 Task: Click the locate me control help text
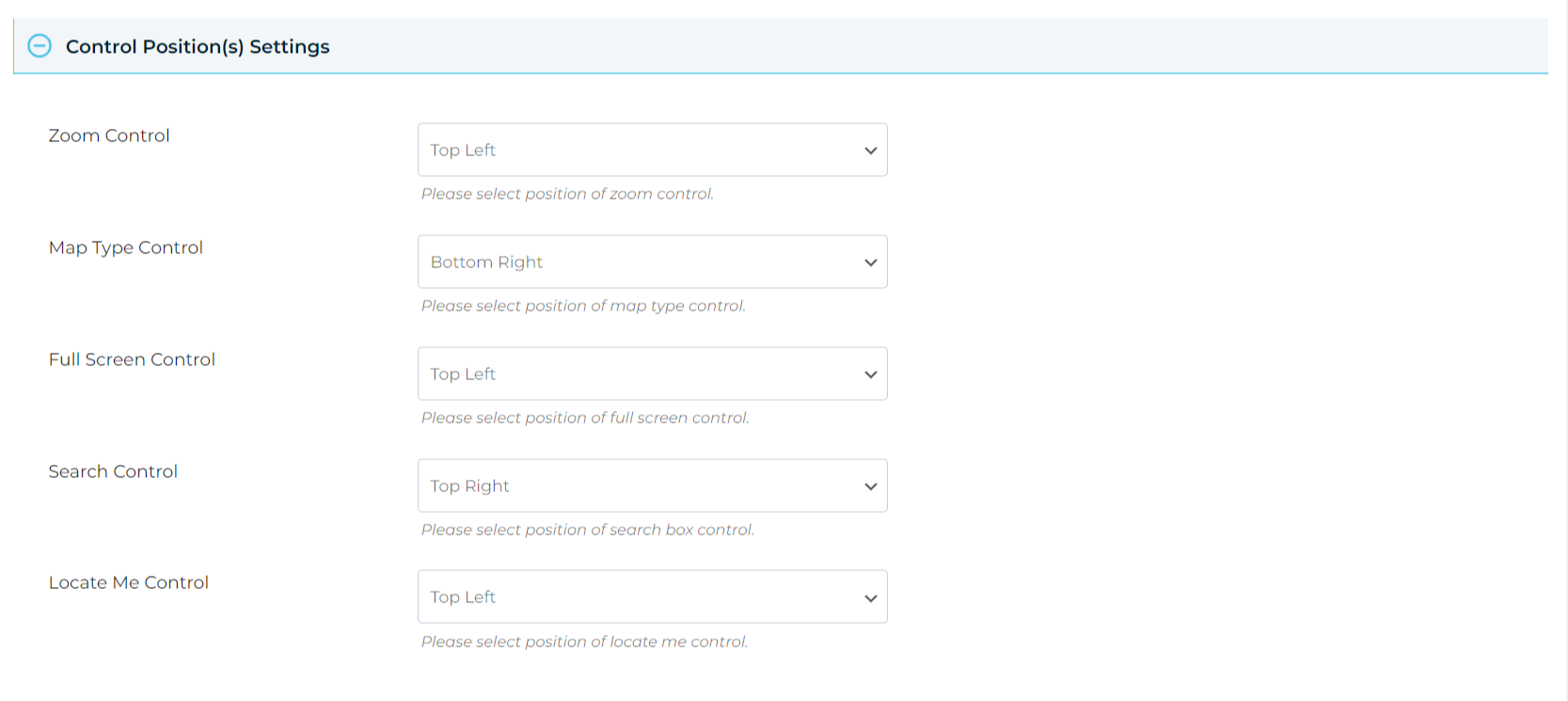tap(584, 642)
